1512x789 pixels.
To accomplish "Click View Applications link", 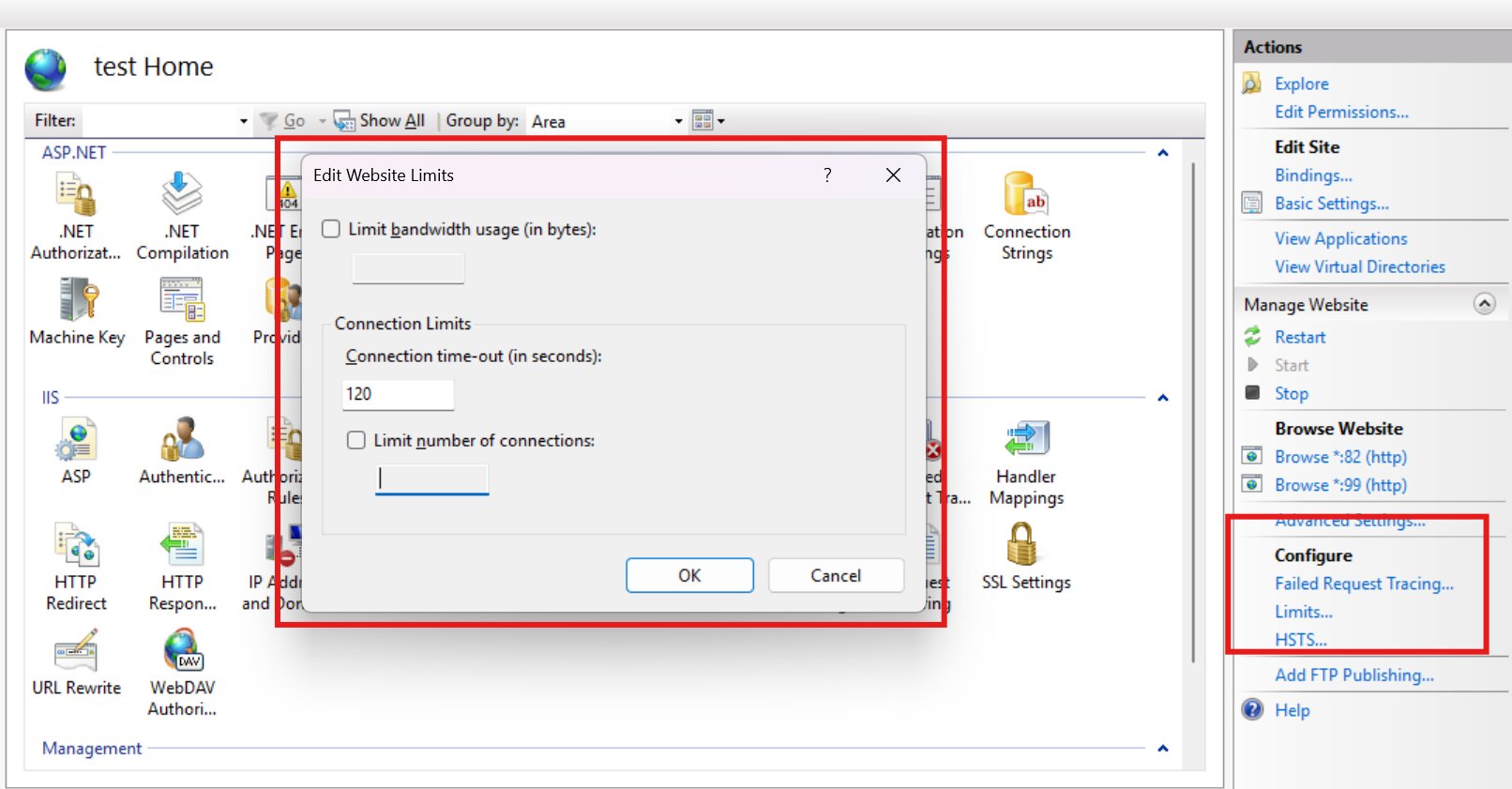I will point(1340,238).
